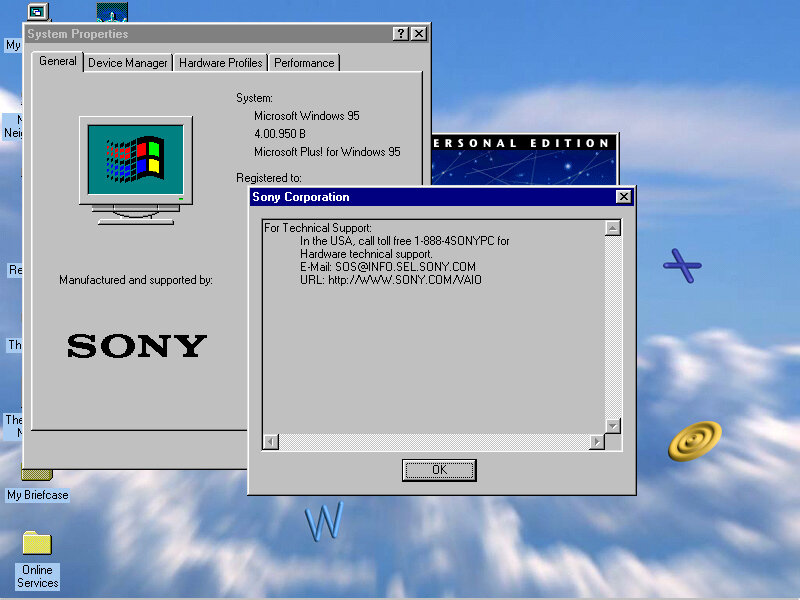Click the scroll left arrow in support text
The width and height of the screenshot is (800, 600).
tap(270, 442)
